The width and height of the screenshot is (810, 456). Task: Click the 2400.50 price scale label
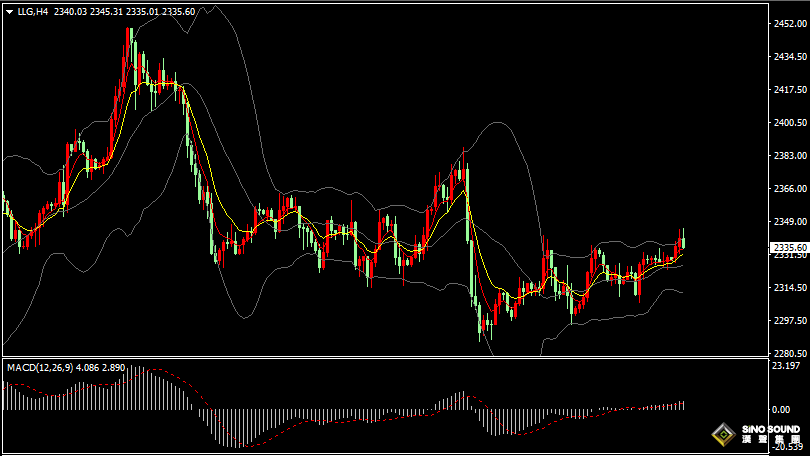click(789, 123)
